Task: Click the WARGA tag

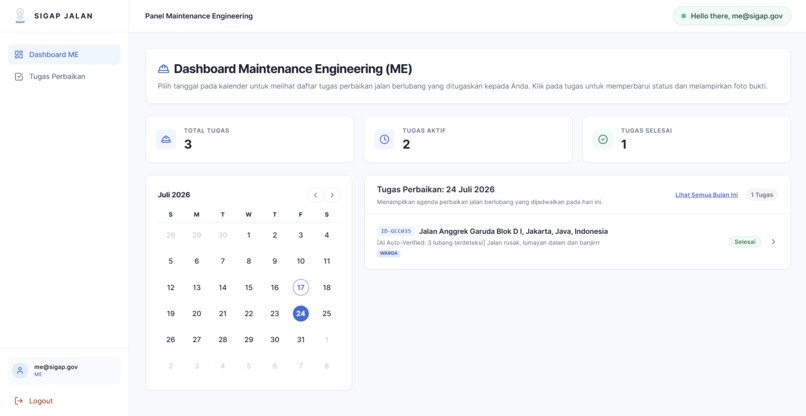Action: point(389,254)
